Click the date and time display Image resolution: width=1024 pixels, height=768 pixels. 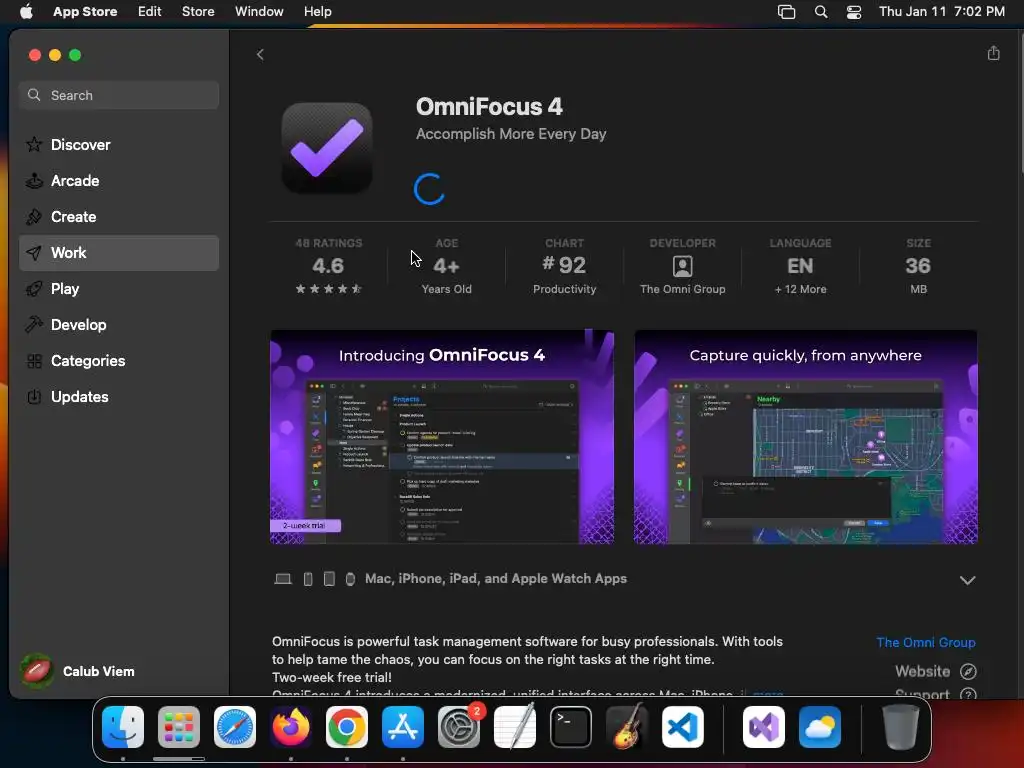click(942, 11)
